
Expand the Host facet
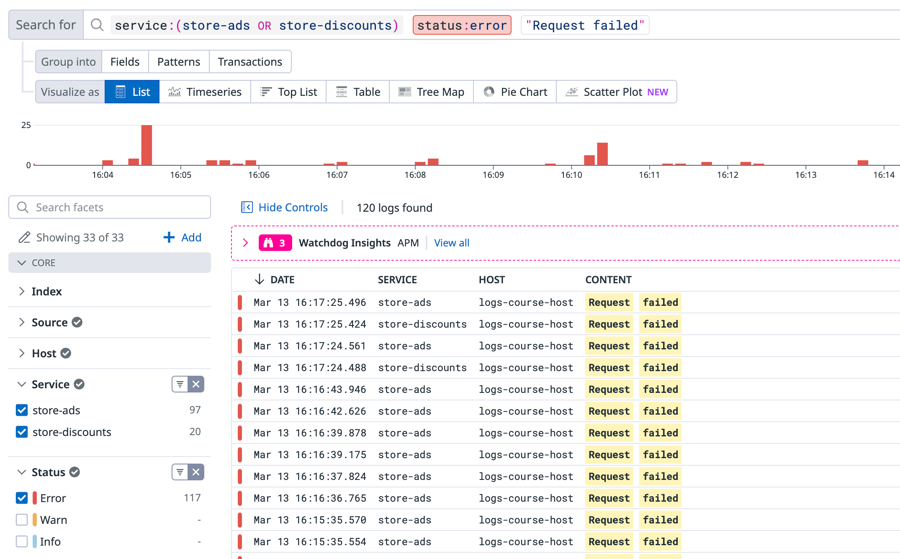(22, 353)
